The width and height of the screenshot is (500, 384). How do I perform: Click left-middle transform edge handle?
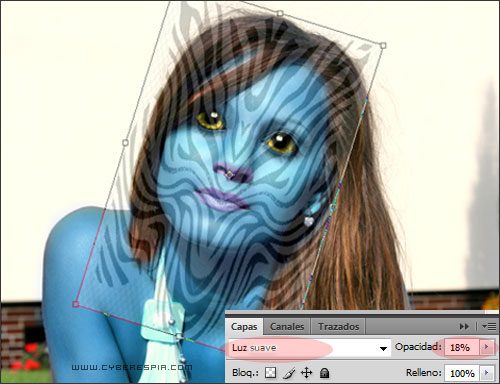125,143
